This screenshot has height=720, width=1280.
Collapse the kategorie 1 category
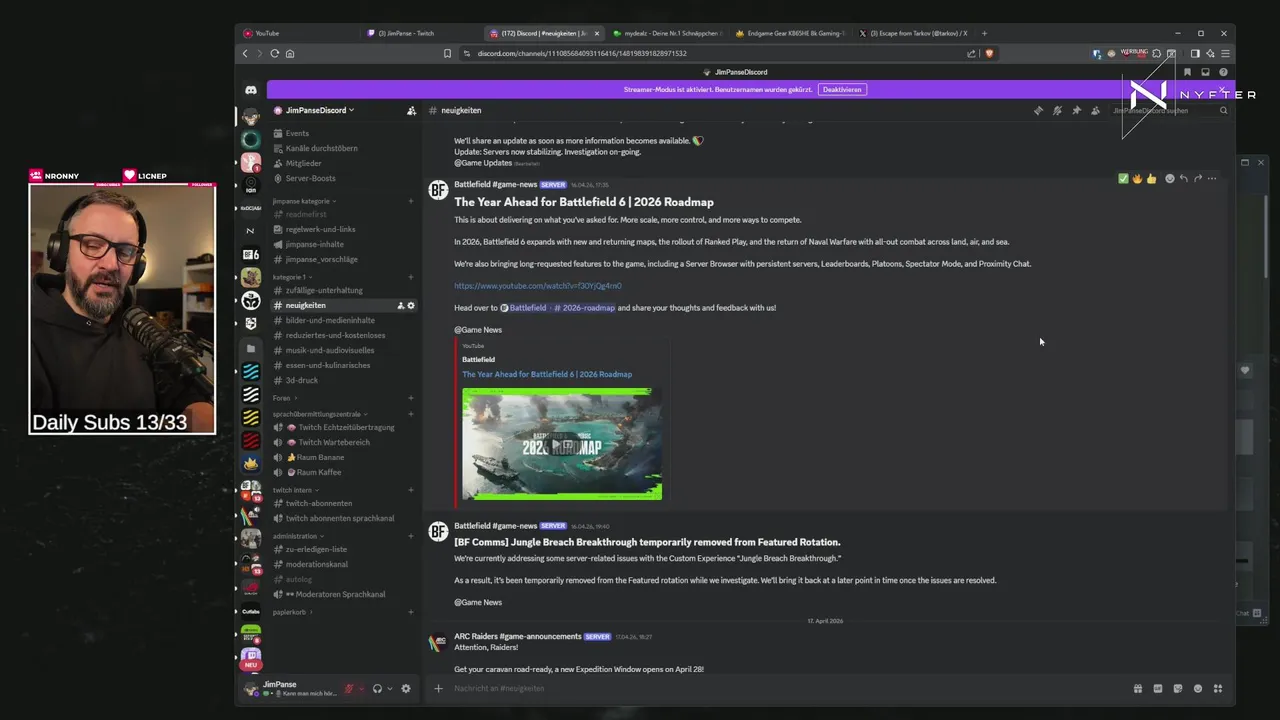292,277
